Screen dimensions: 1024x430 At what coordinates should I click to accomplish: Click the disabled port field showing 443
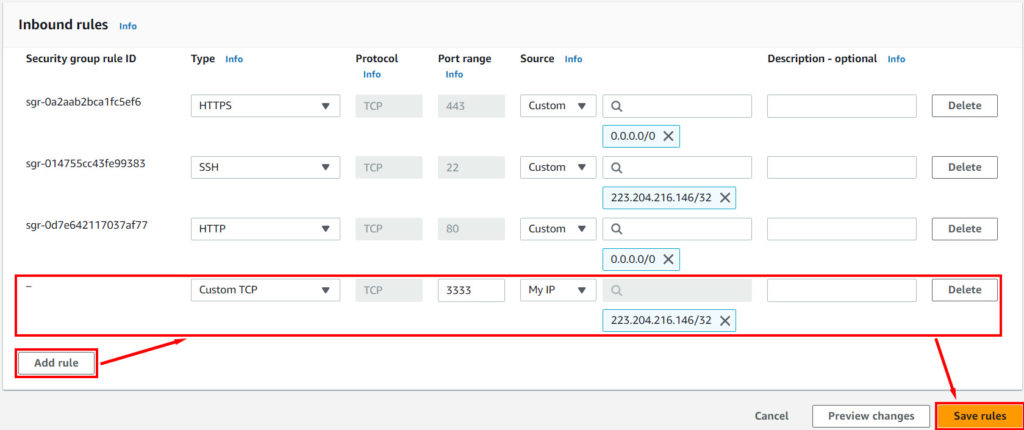[471, 106]
